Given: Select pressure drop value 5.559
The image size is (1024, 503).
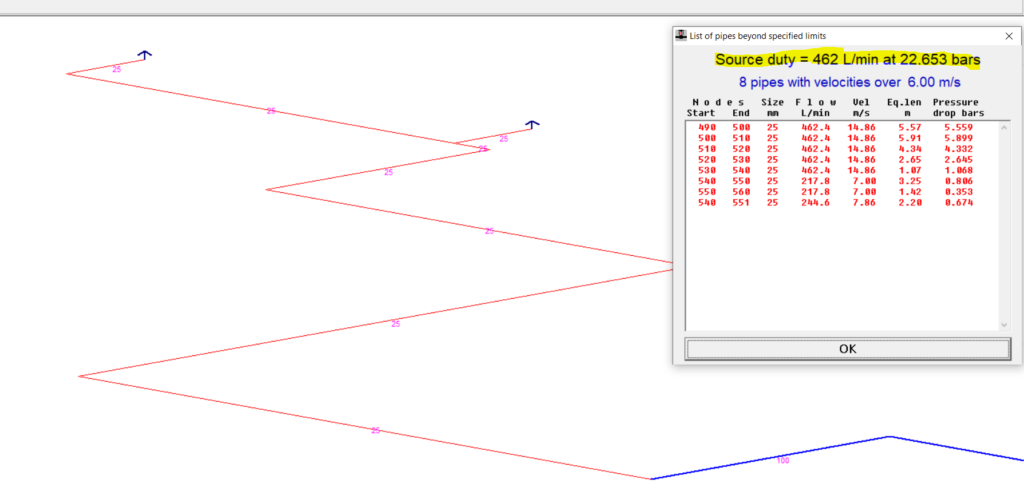Looking at the screenshot, I should 959,127.
